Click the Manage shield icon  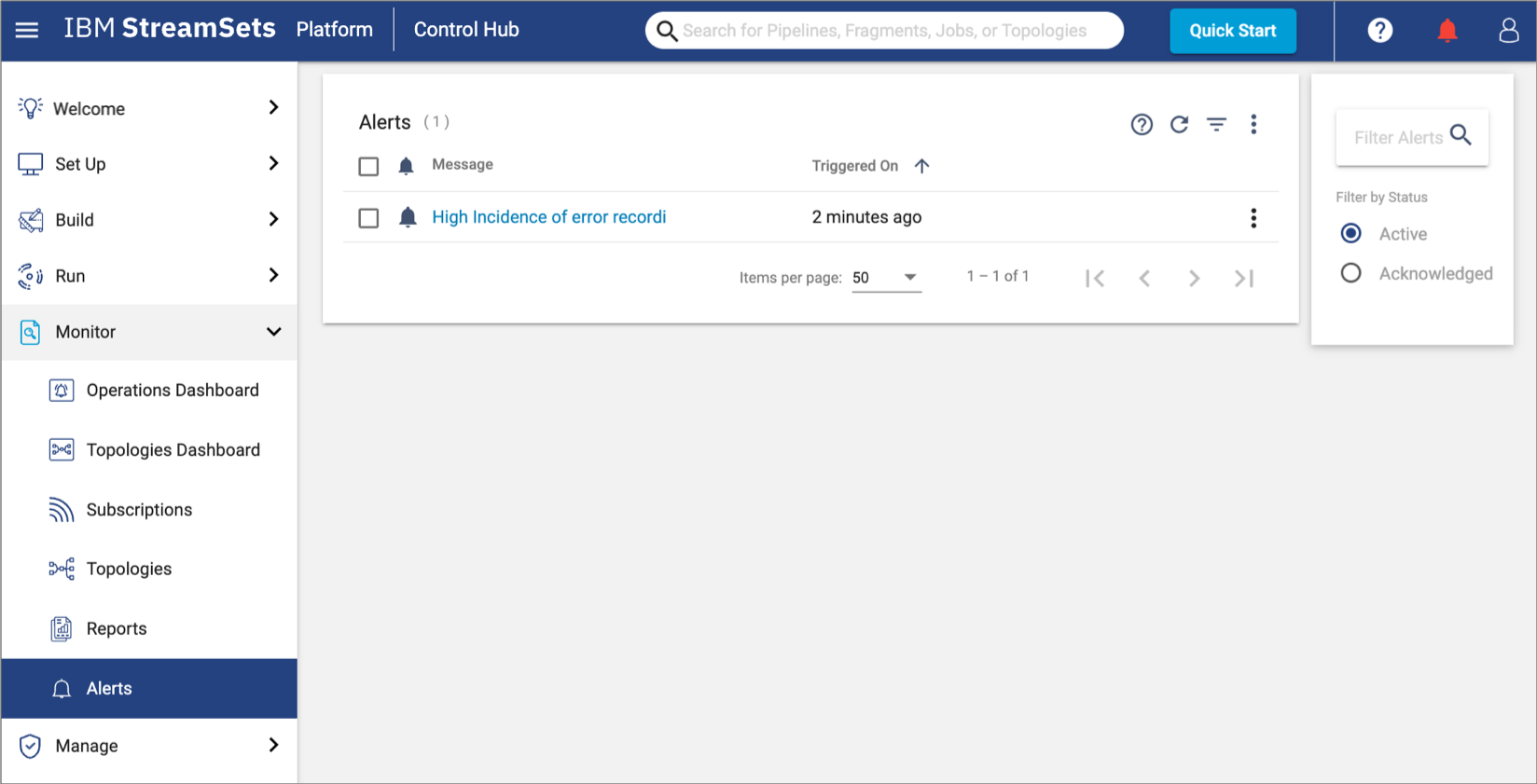pos(30,746)
